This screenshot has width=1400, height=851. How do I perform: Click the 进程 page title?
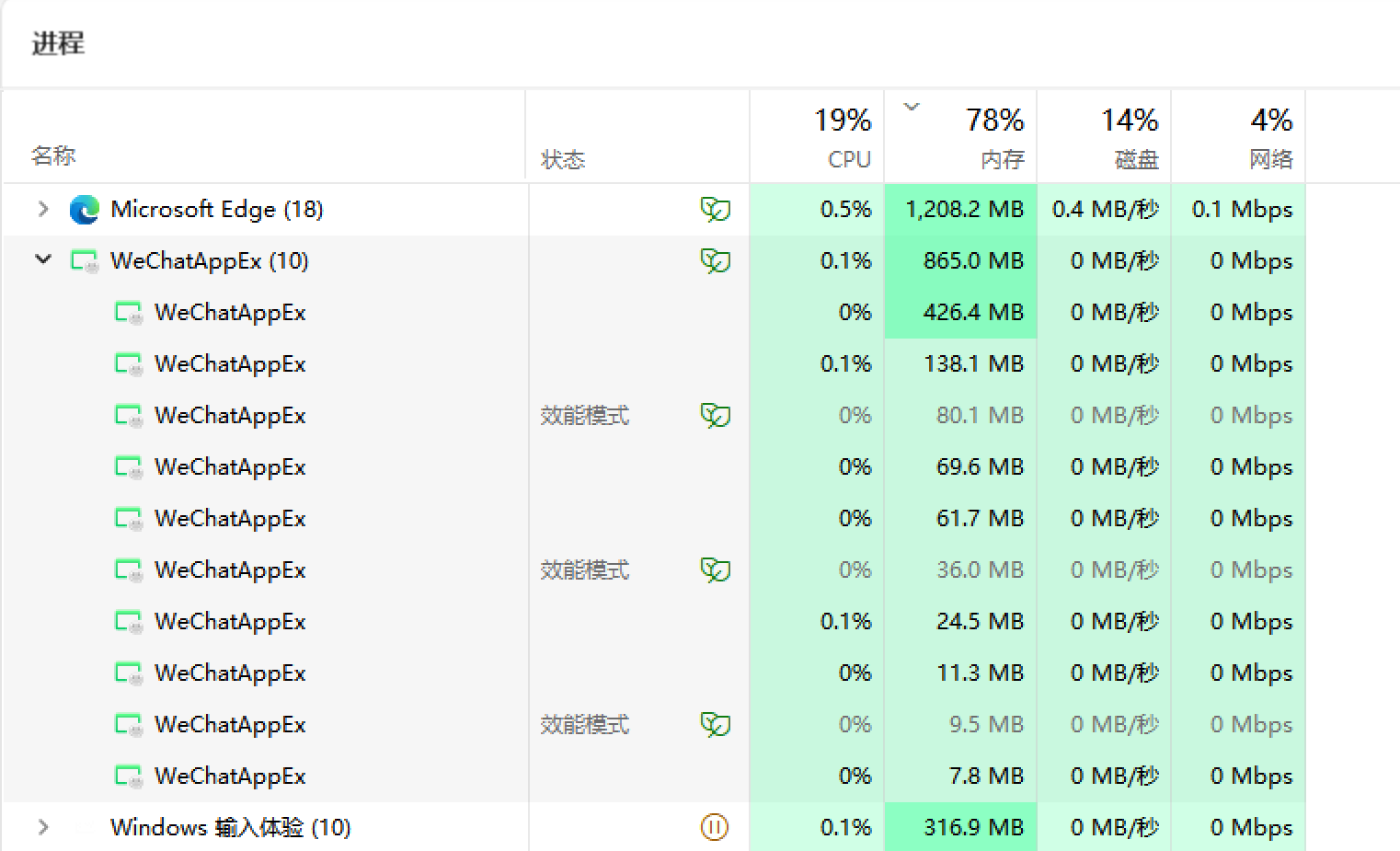pyautogui.click(x=58, y=43)
